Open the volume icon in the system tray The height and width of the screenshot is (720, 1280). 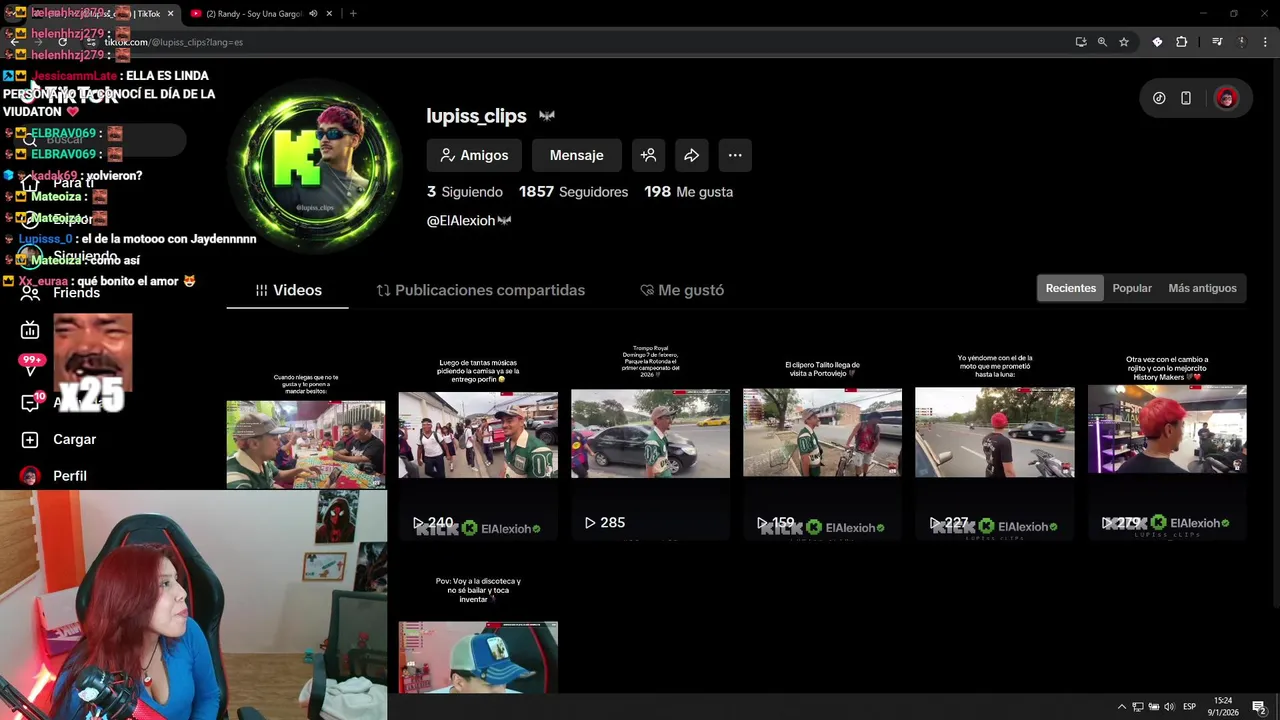tap(1169, 707)
